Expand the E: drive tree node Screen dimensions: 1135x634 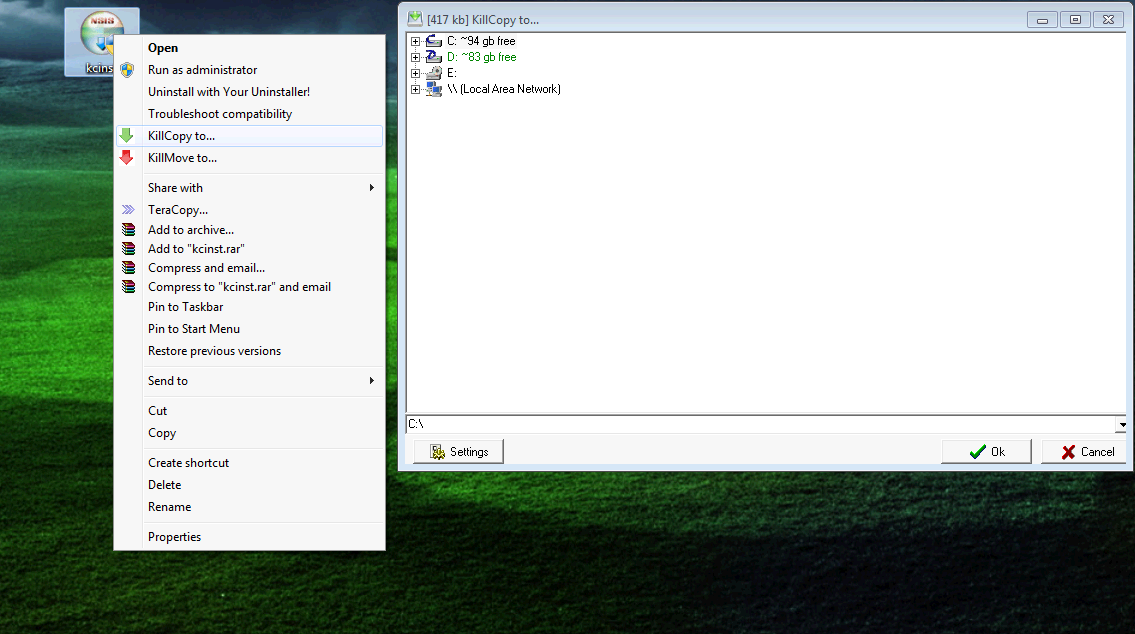[x=415, y=73]
